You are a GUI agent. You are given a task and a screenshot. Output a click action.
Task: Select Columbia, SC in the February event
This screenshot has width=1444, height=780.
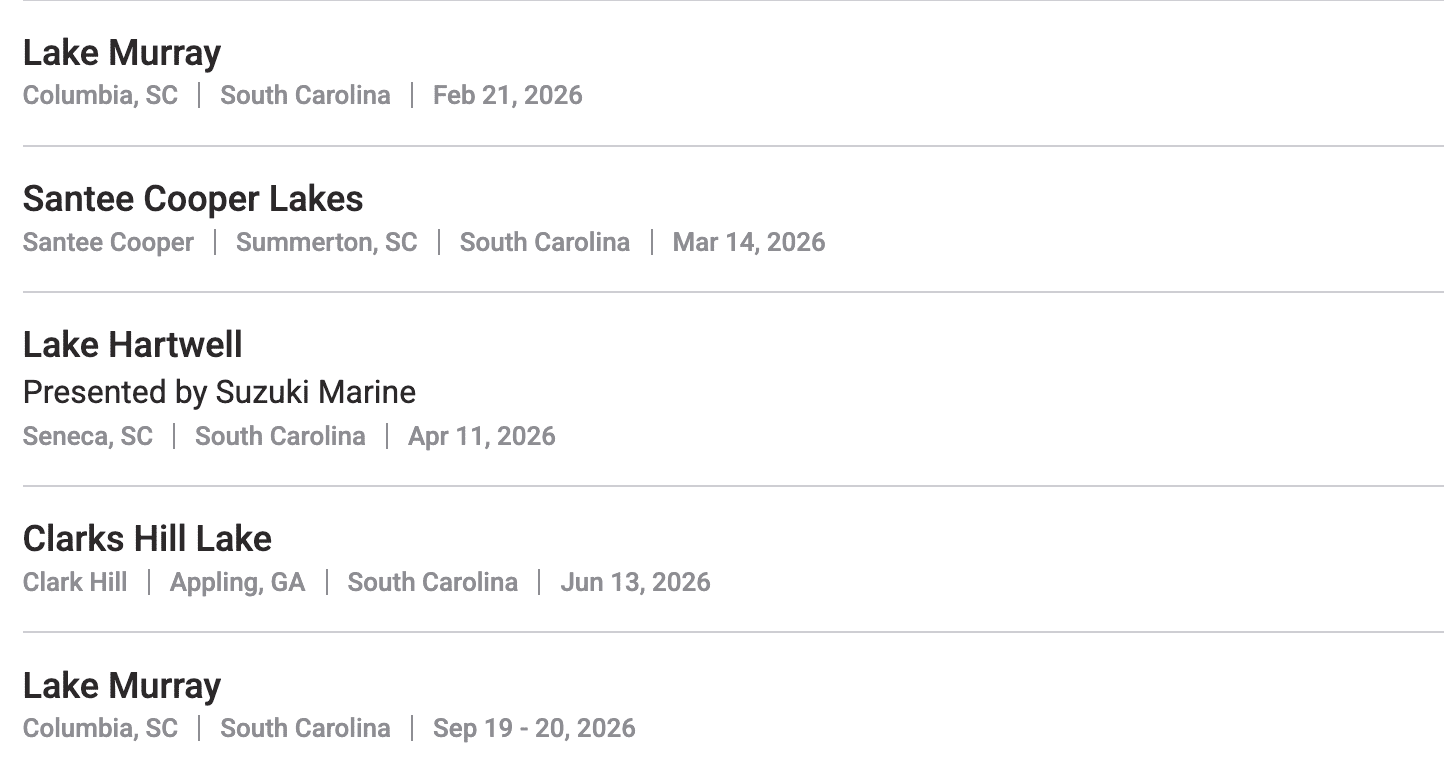point(100,95)
